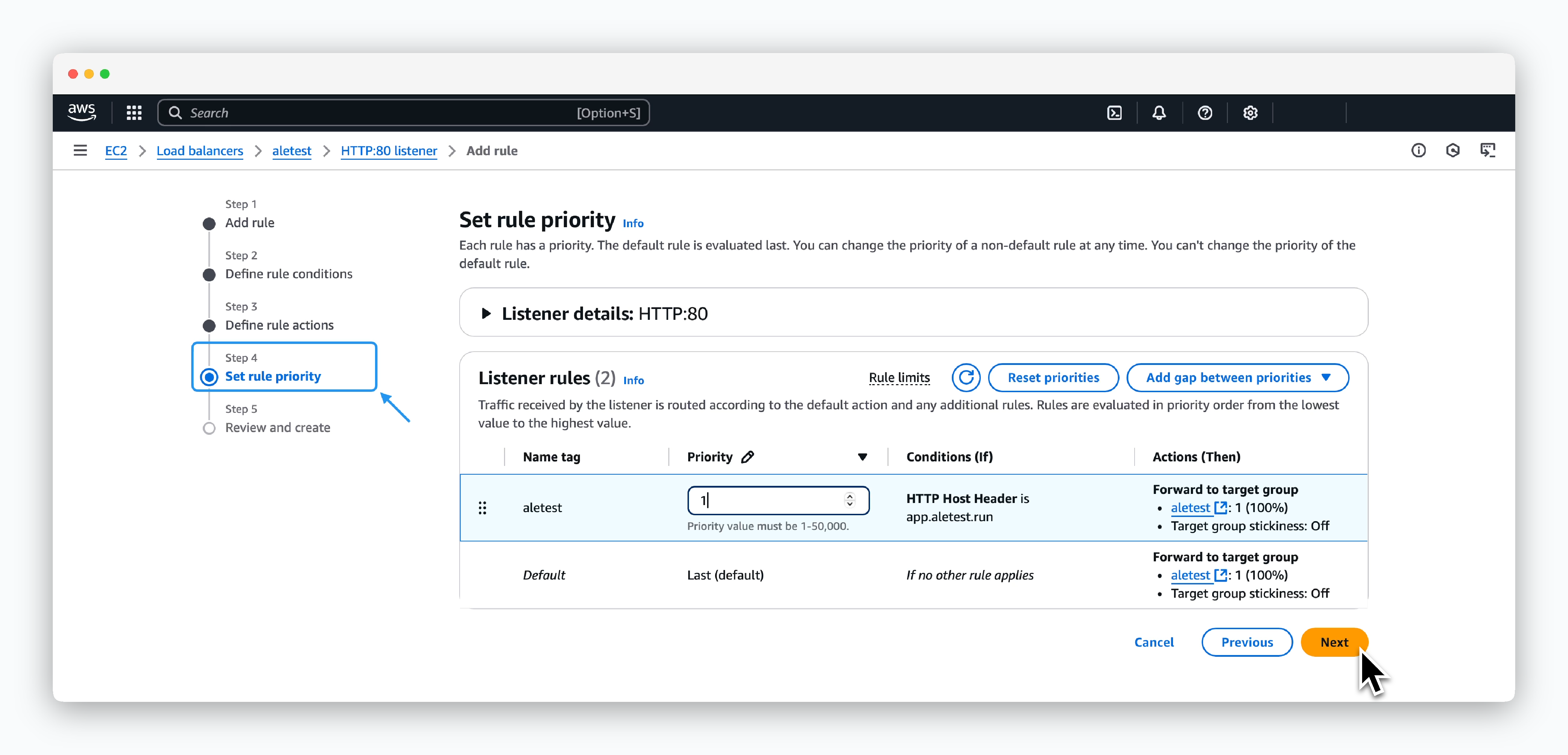Open aletest target group link in Default rule
The width and height of the screenshot is (1568, 755).
(x=1190, y=575)
